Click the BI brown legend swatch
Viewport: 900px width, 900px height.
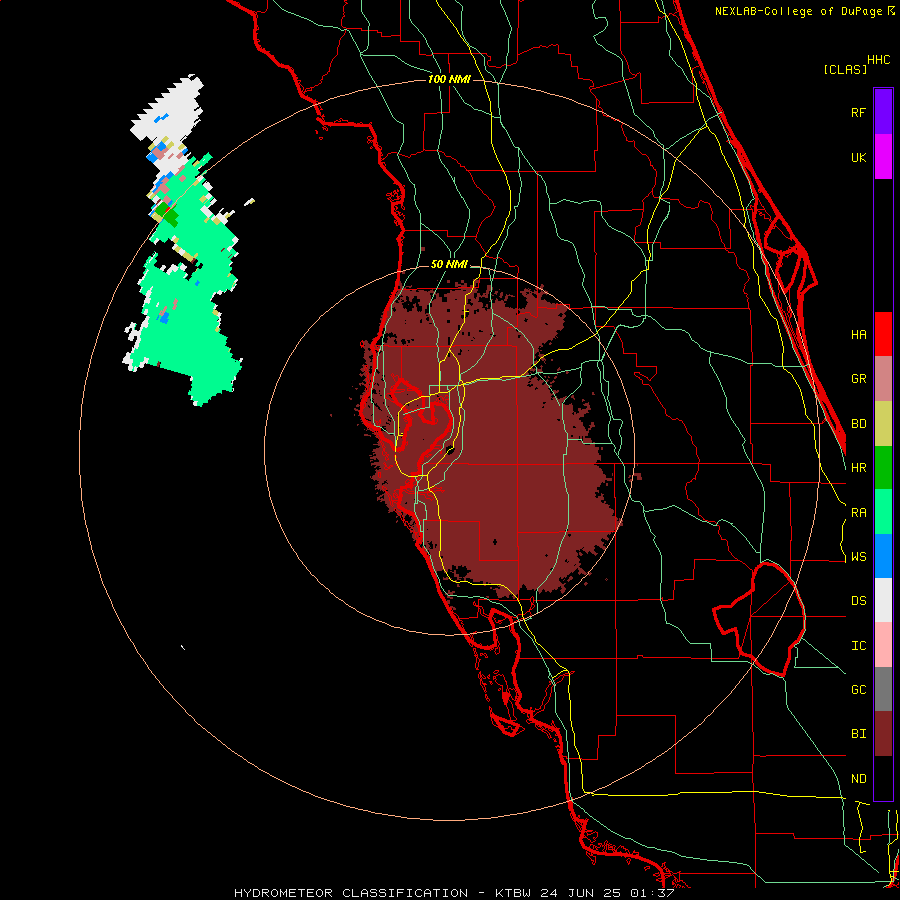click(x=883, y=734)
